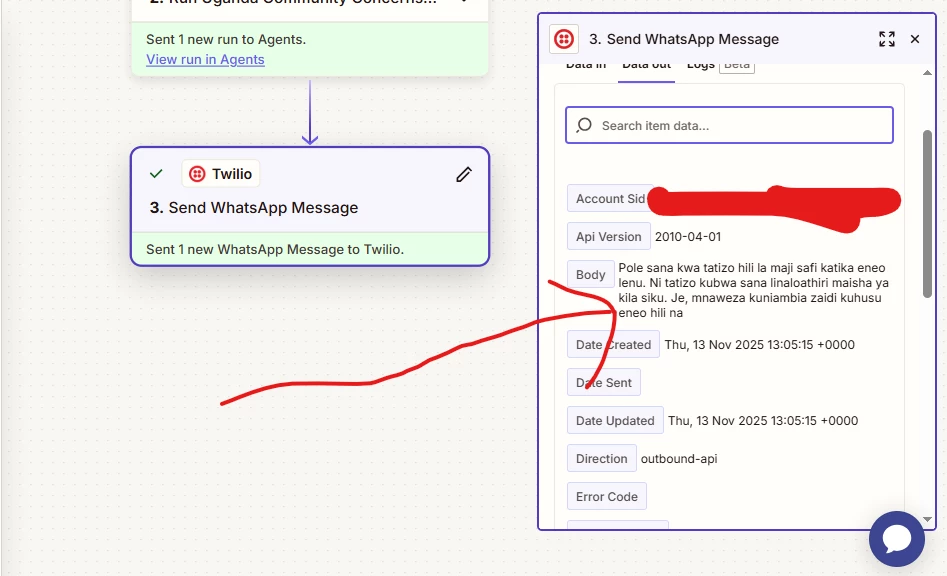The image size is (947, 576).
Task: Click the Sent 1 new run to Agents status
Action: [226, 39]
